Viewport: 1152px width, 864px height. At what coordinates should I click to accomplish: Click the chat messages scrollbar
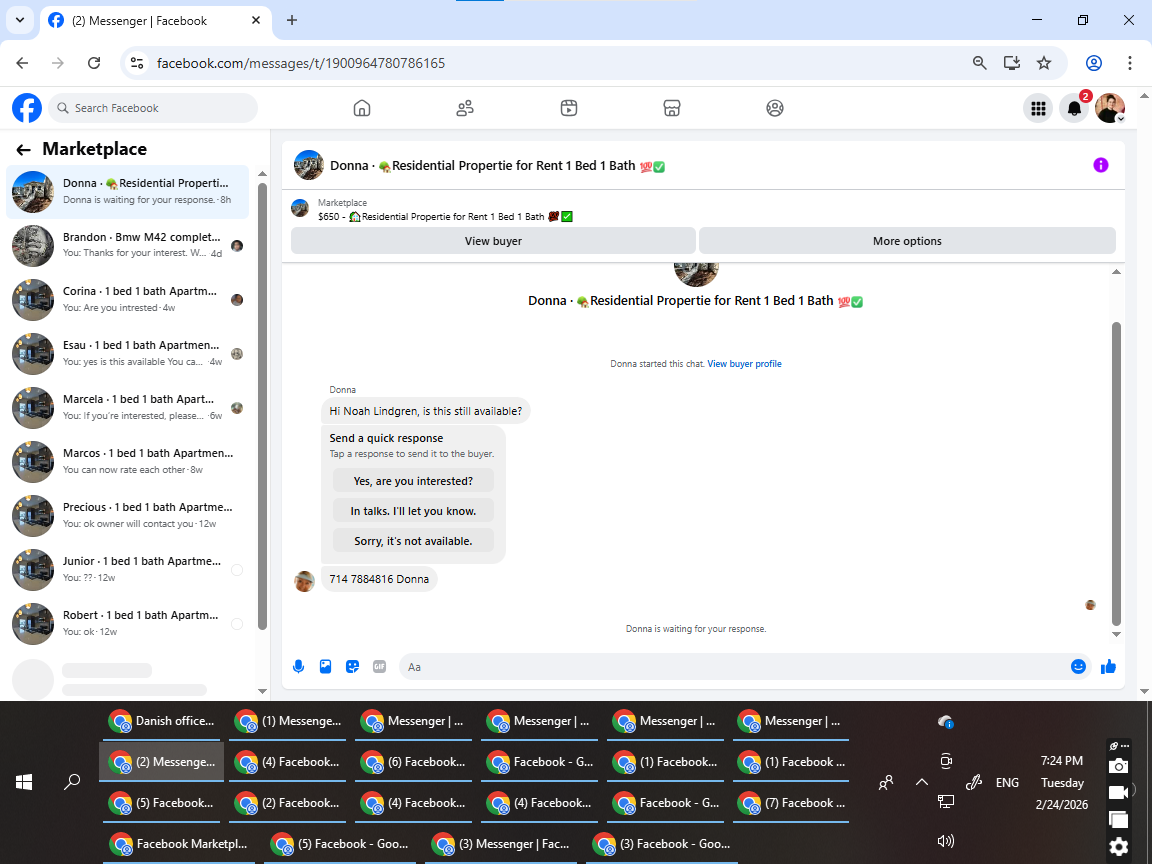pyautogui.click(x=1116, y=472)
